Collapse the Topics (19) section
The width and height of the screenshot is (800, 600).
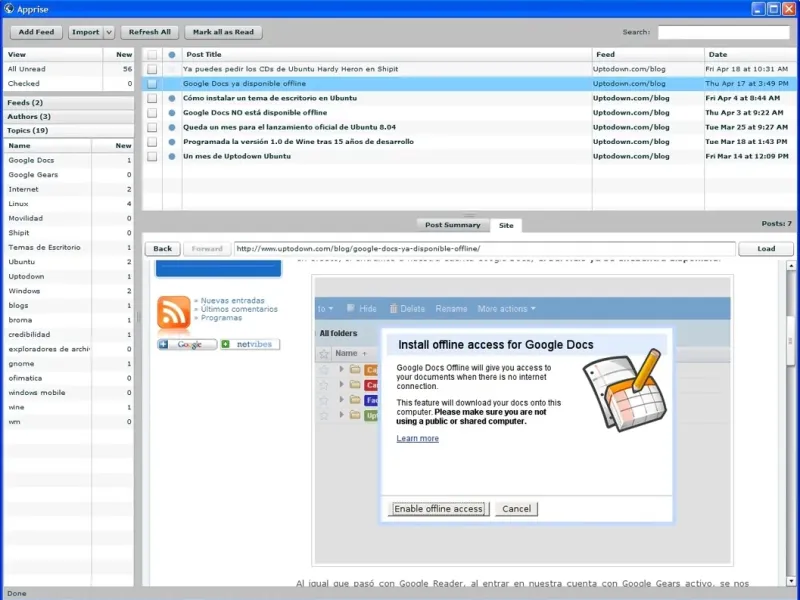[68, 131]
